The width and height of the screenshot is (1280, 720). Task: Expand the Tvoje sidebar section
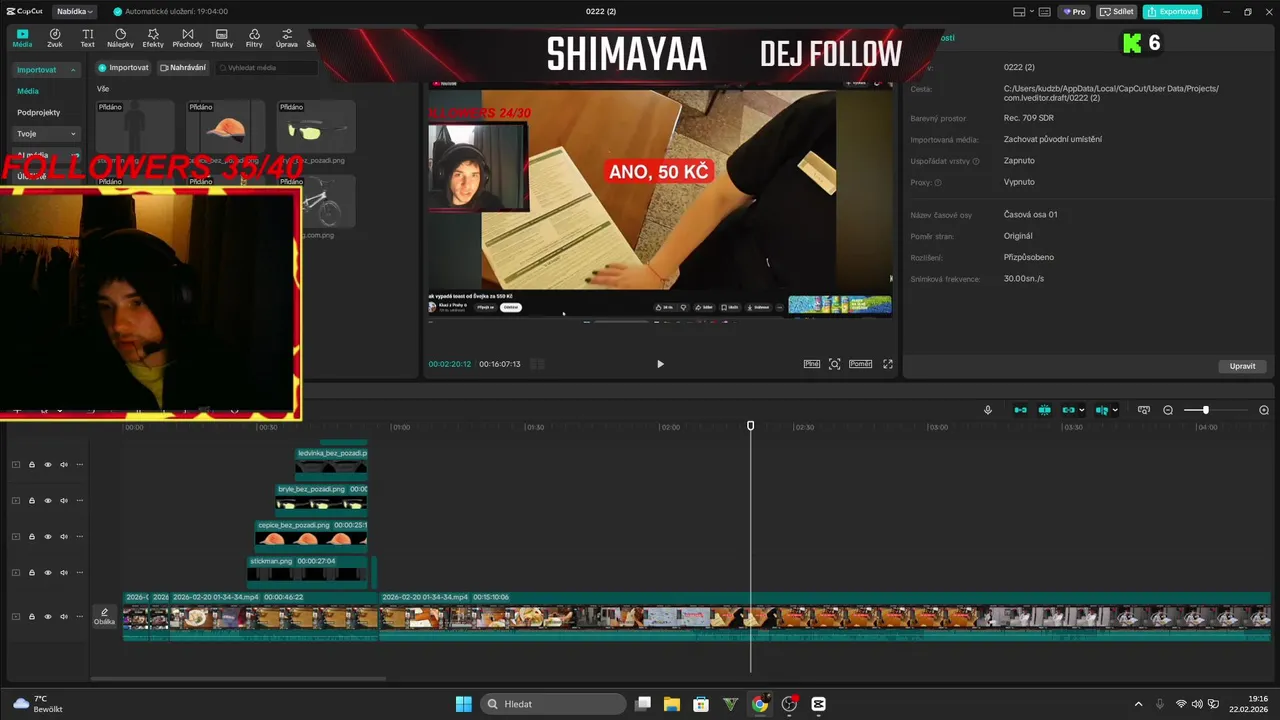click(x=47, y=133)
